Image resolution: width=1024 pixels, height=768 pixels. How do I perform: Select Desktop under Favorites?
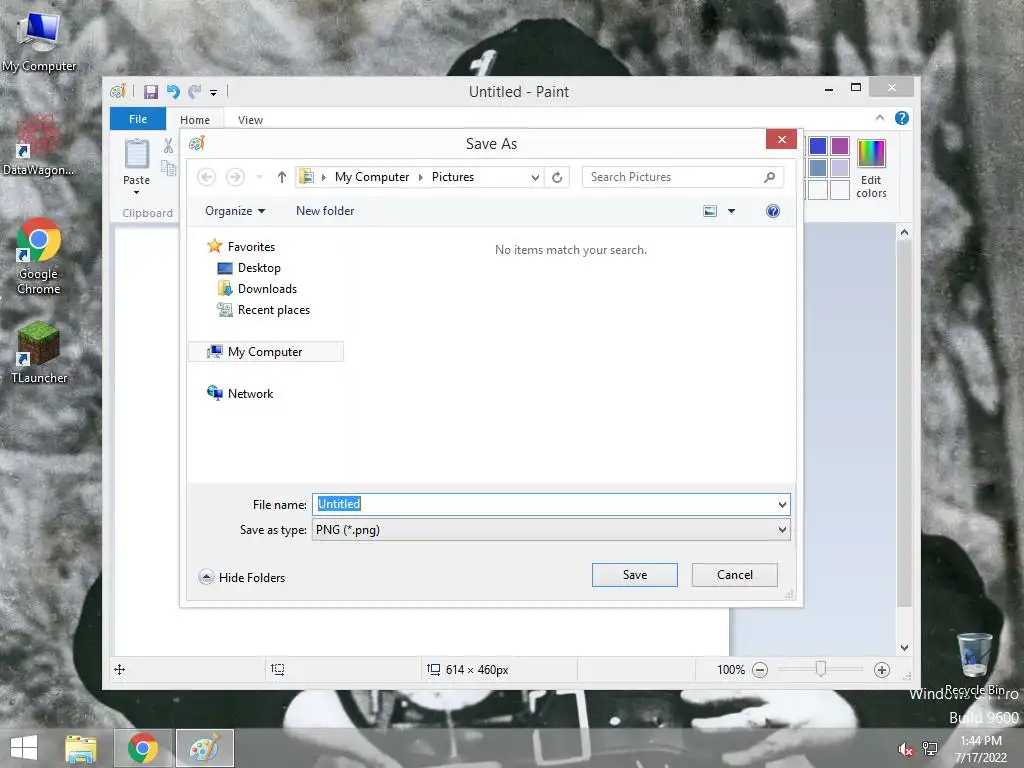pyautogui.click(x=249, y=268)
